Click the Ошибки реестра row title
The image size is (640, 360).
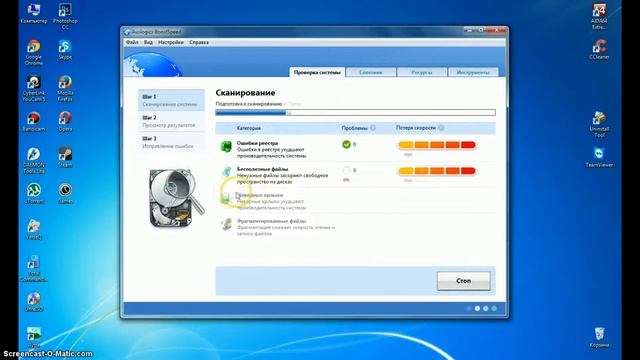pyautogui.click(x=257, y=143)
